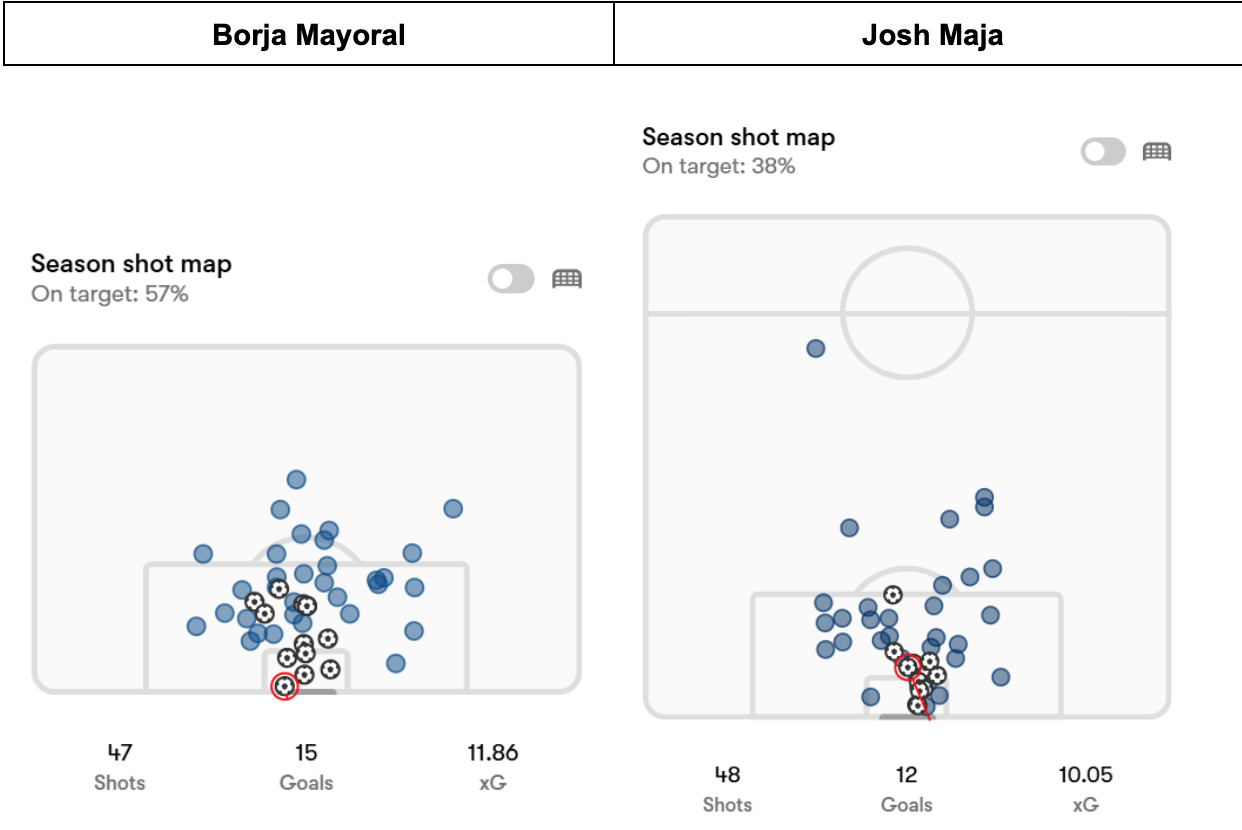Click the Borja Mayoral header cell

point(309,36)
